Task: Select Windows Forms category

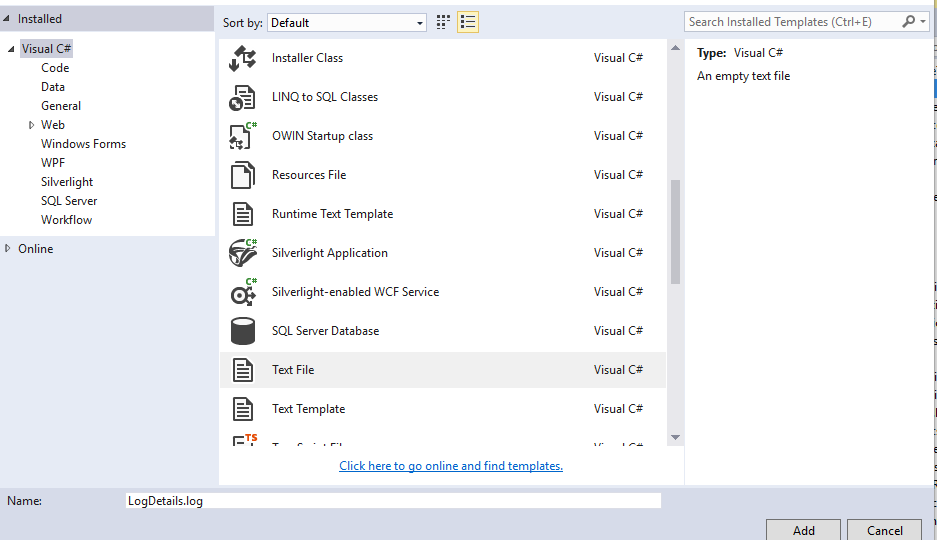Action: coord(83,144)
